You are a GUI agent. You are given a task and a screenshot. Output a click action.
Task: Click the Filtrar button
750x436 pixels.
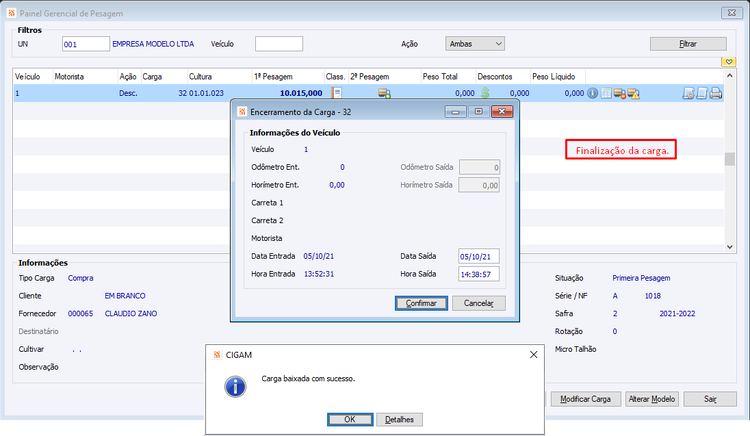click(688, 44)
